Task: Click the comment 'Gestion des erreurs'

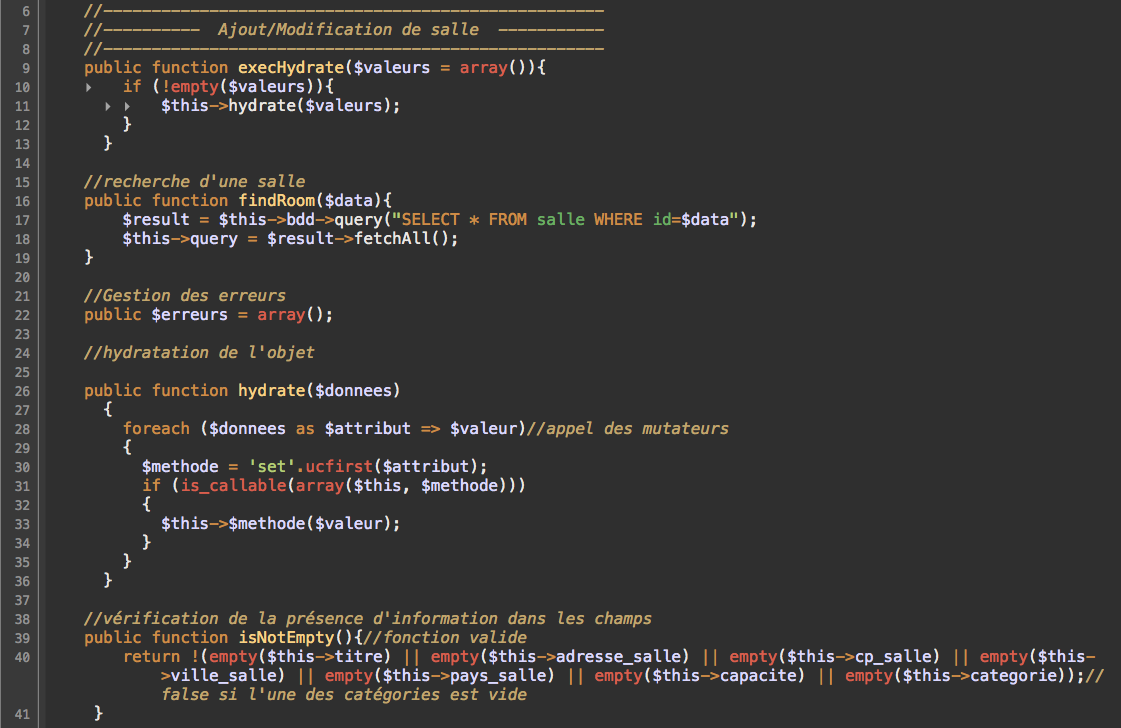Action: tap(184, 296)
